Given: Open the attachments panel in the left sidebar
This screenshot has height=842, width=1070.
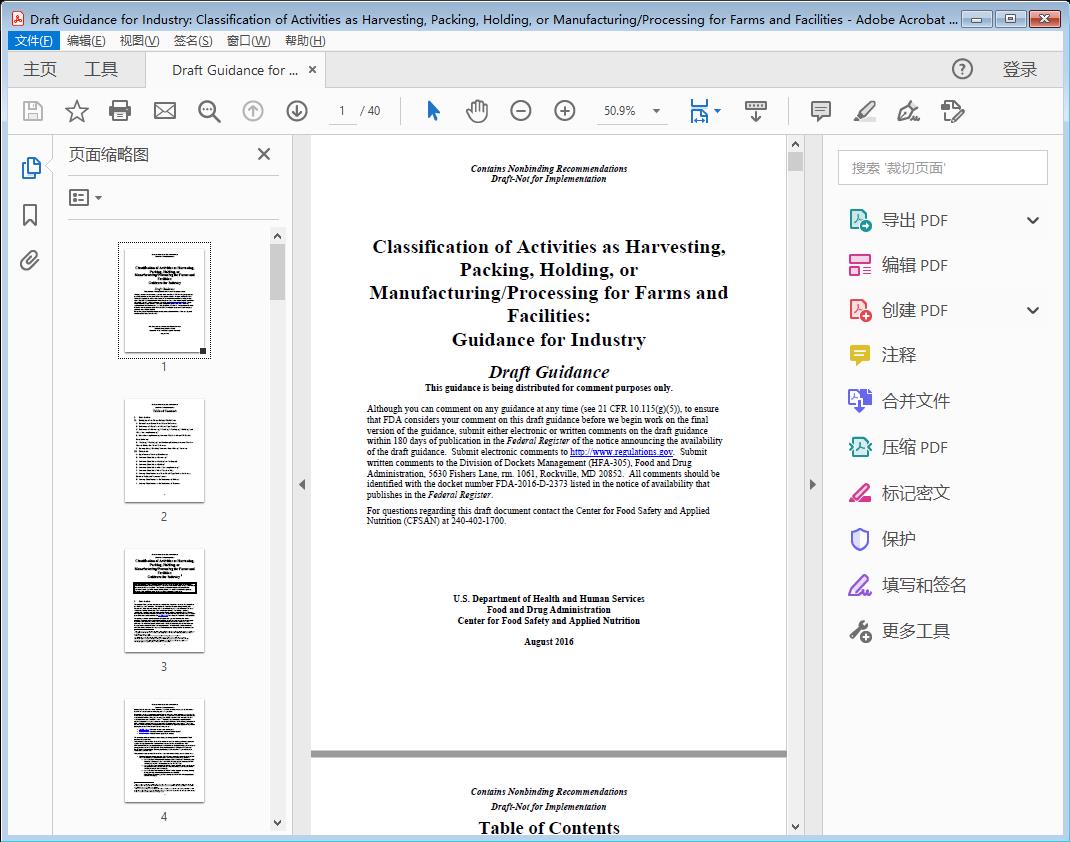Looking at the screenshot, I should (x=30, y=260).
